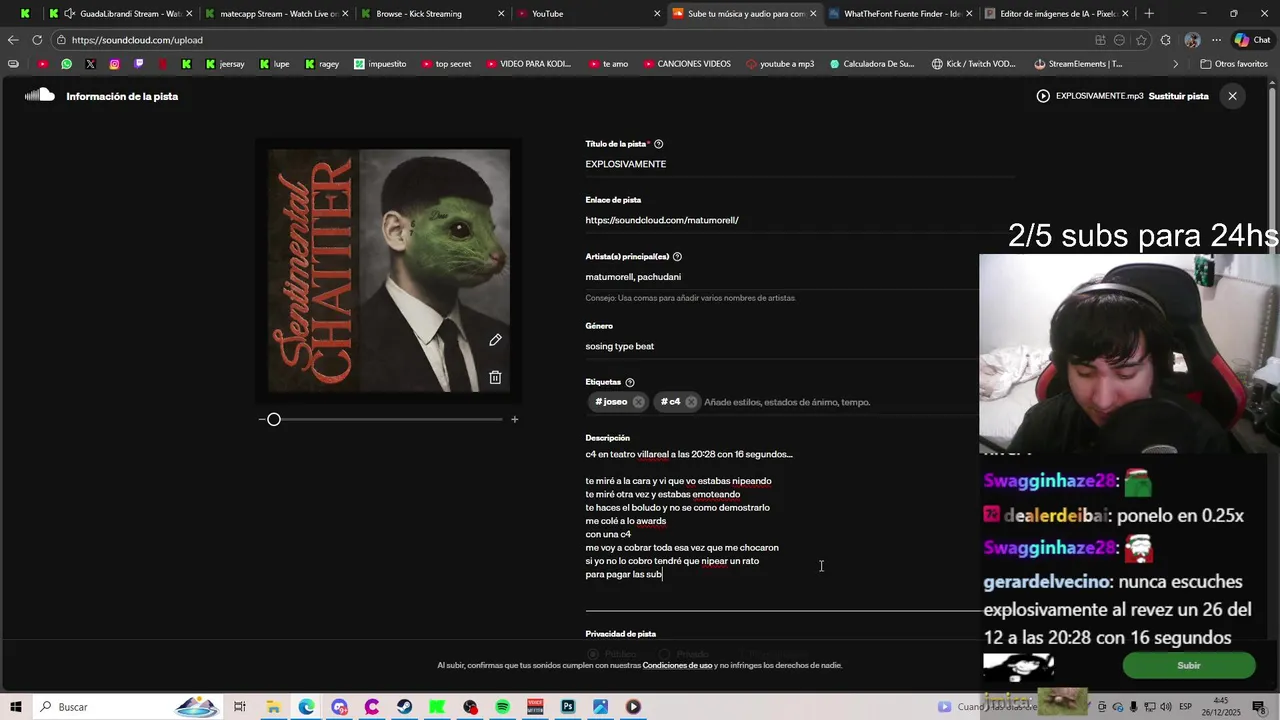The image size is (1280, 720).
Task: Expand the bookmarks overflow chevron
Action: click(1176, 64)
